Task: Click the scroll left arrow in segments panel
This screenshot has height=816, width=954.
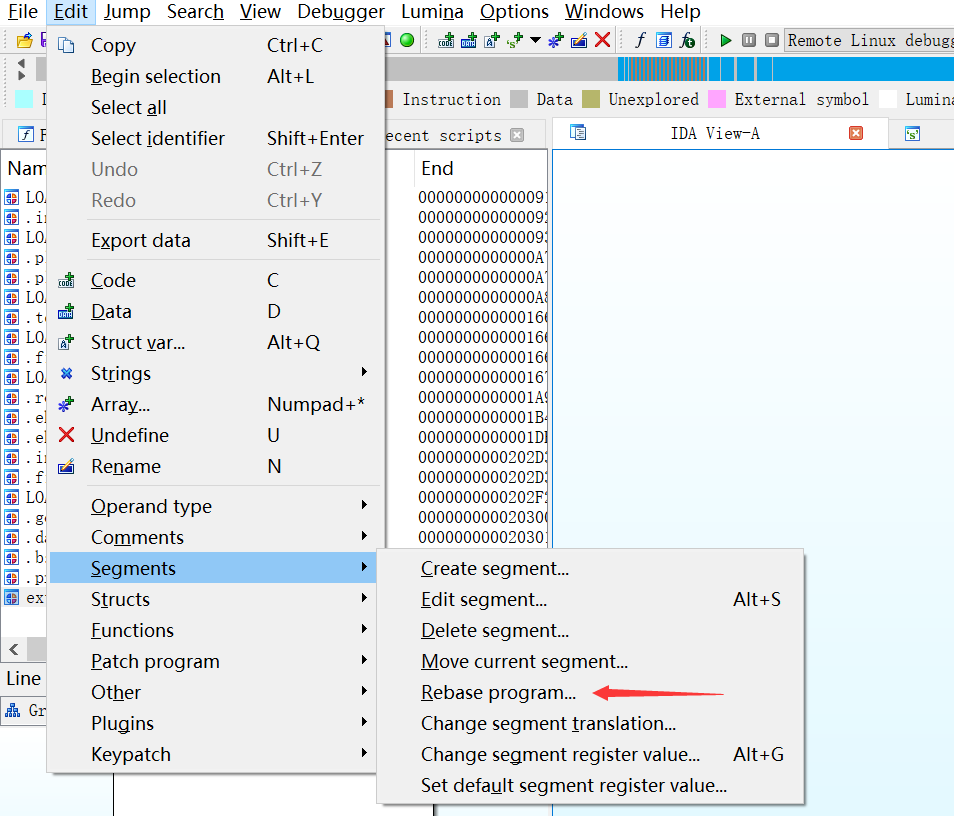Action: pyautogui.click(x=14, y=649)
